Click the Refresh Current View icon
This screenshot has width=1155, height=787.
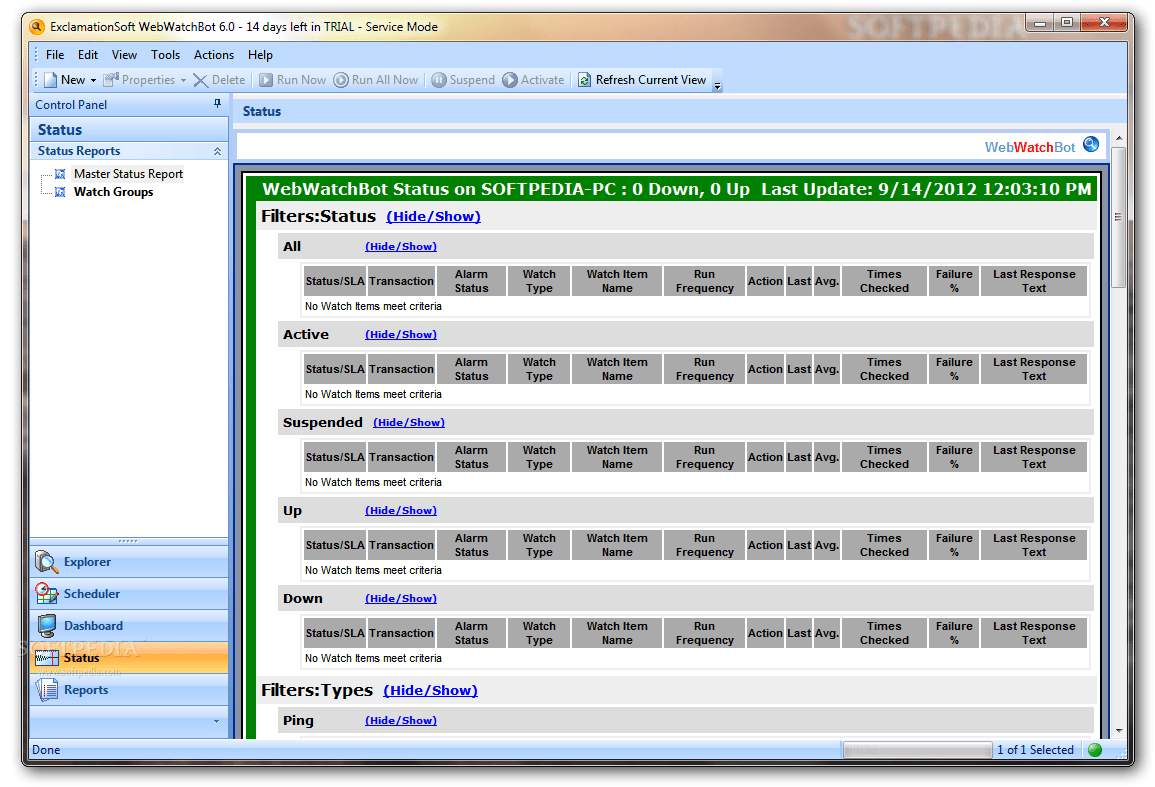(584, 80)
